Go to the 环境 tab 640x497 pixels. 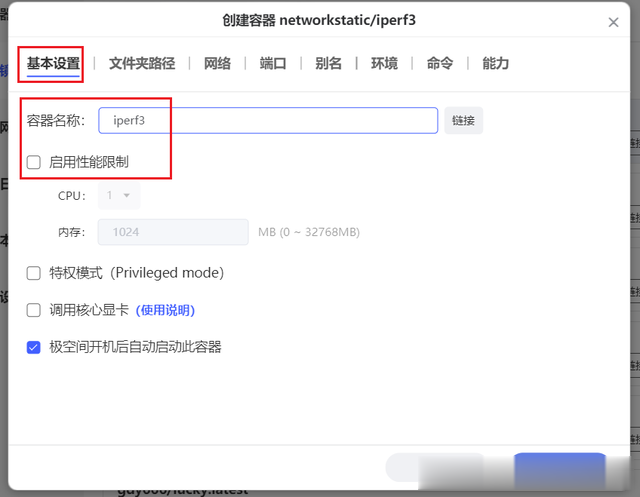pyautogui.click(x=384, y=63)
